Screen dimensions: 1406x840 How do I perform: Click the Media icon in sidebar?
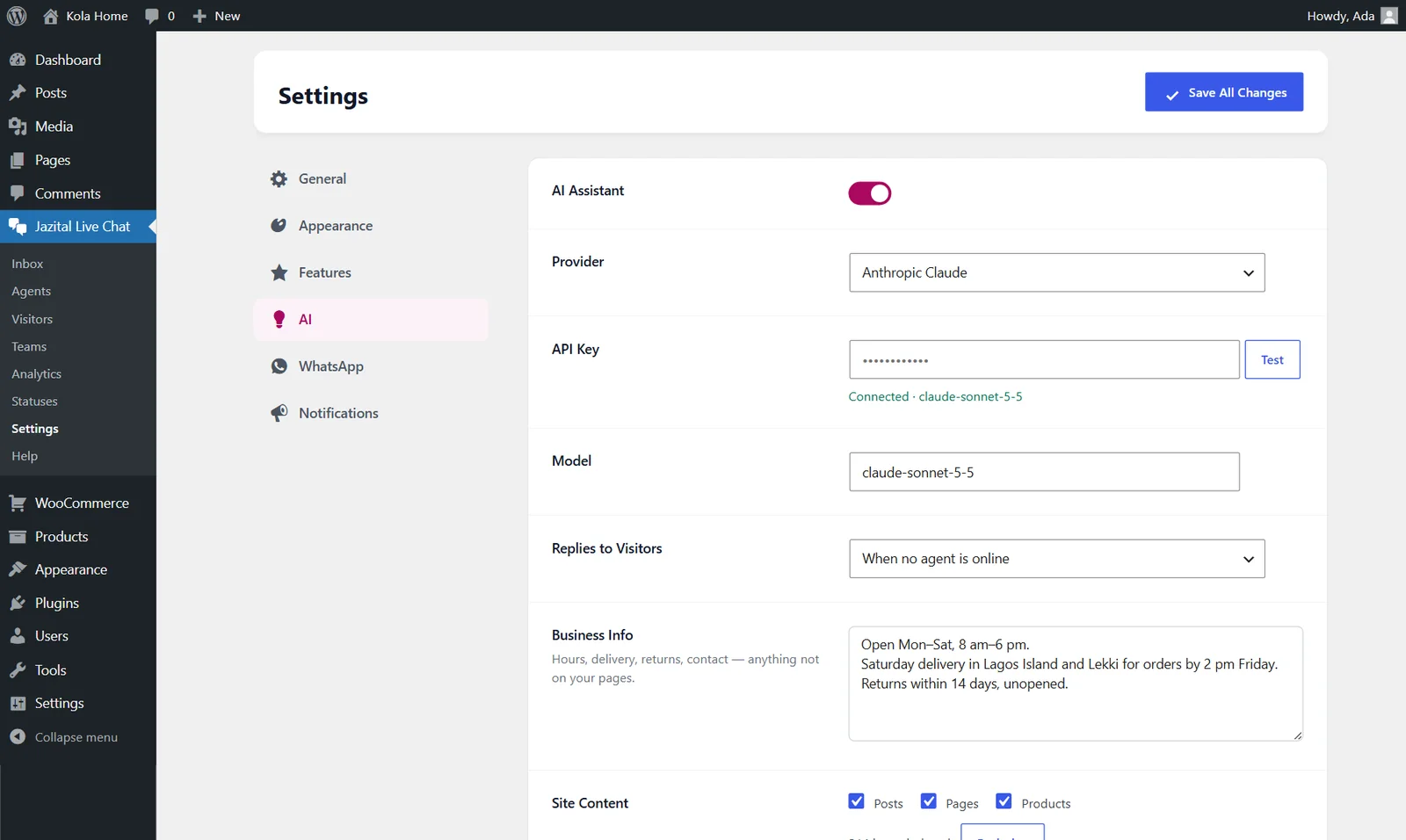(x=18, y=127)
